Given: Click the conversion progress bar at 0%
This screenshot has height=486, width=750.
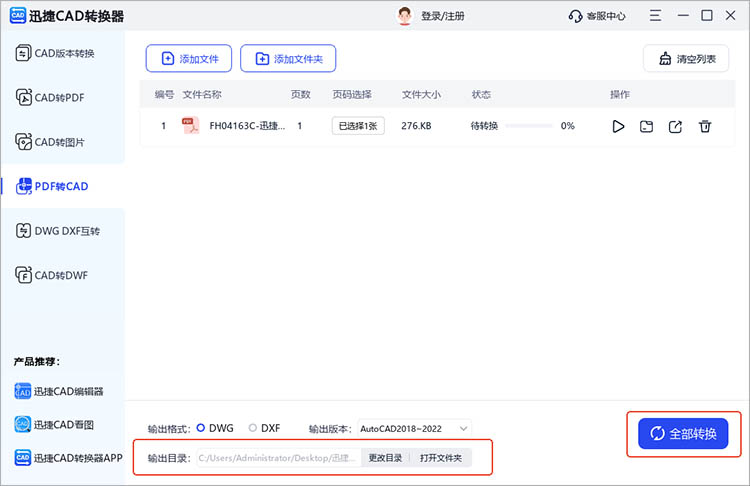Looking at the screenshot, I should [x=529, y=126].
